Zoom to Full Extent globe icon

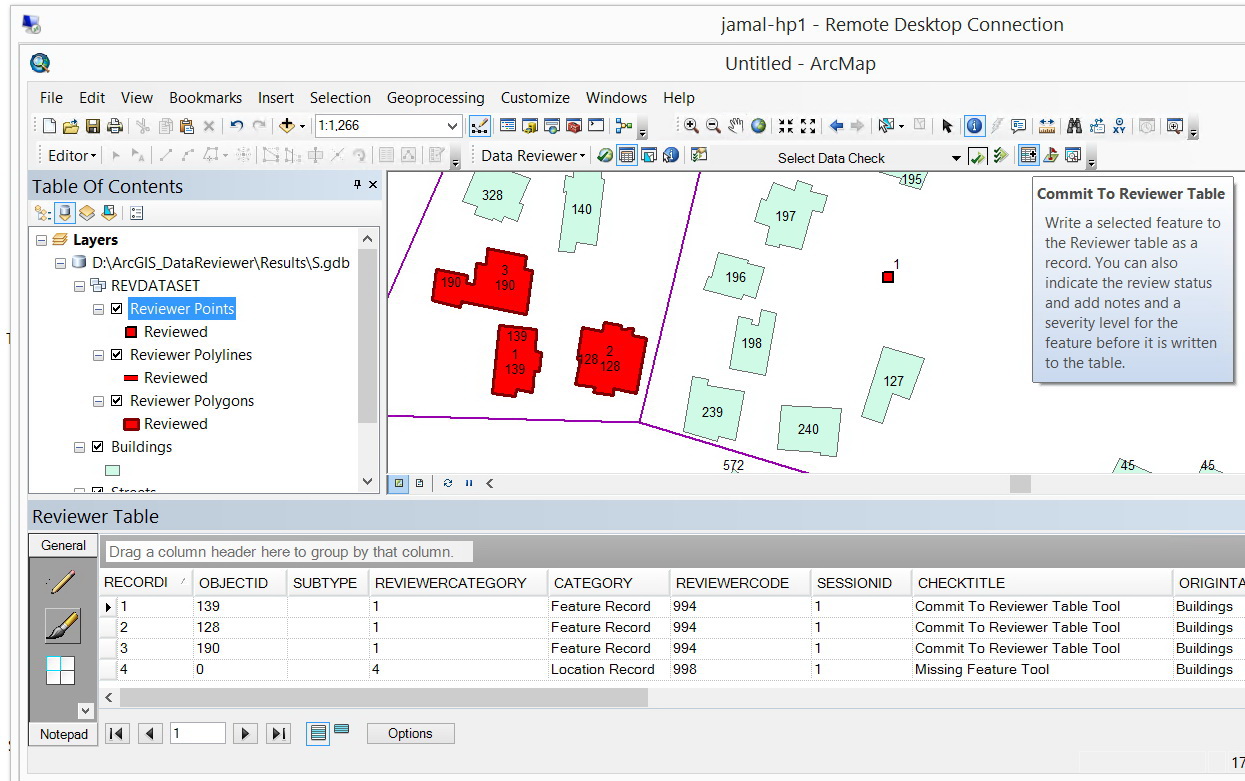pyautogui.click(x=758, y=126)
